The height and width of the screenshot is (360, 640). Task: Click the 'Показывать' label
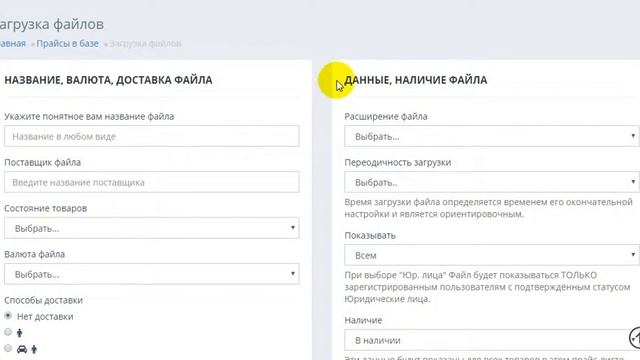click(x=370, y=236)
